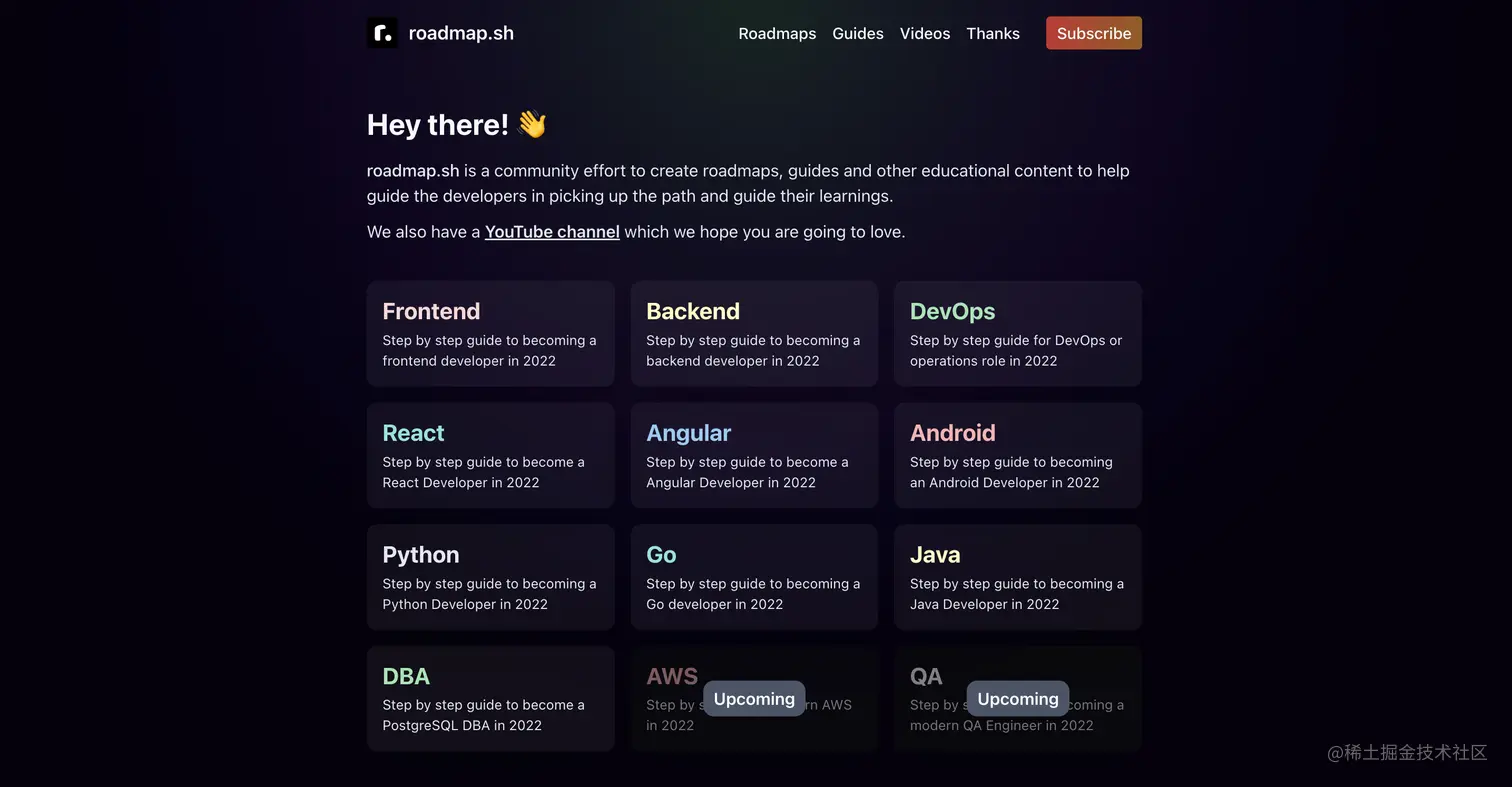Open the Guides nav item
The width and height of the screenshot is (1512, 787).
[x=858, y=33]
